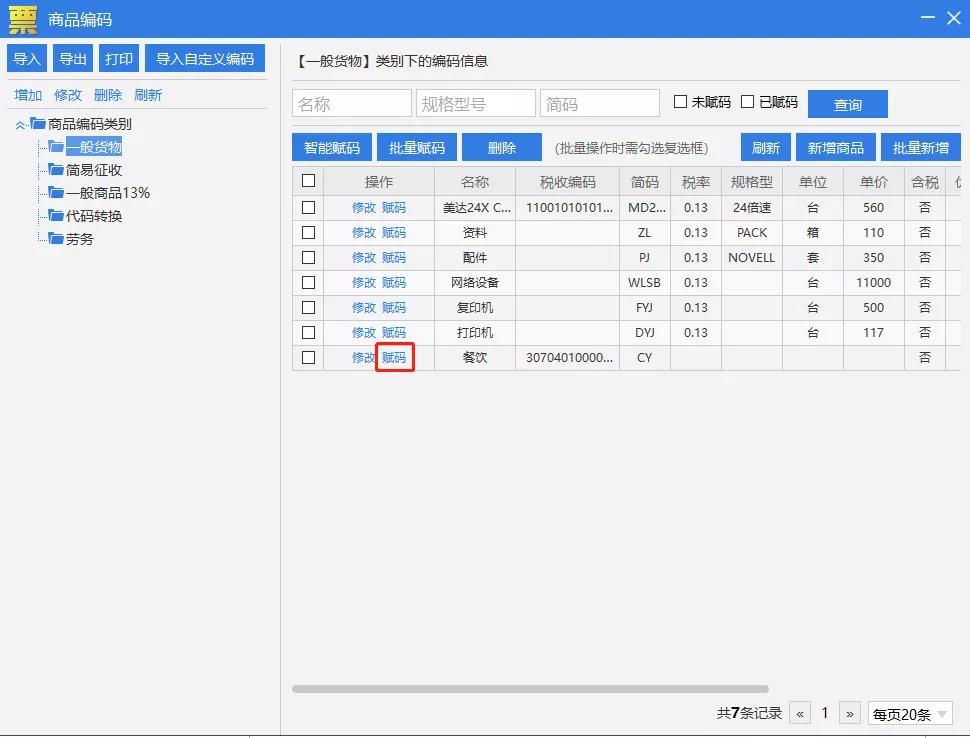
Task: Click 导入自定义编码 button
Action: (x=205, y=59)
